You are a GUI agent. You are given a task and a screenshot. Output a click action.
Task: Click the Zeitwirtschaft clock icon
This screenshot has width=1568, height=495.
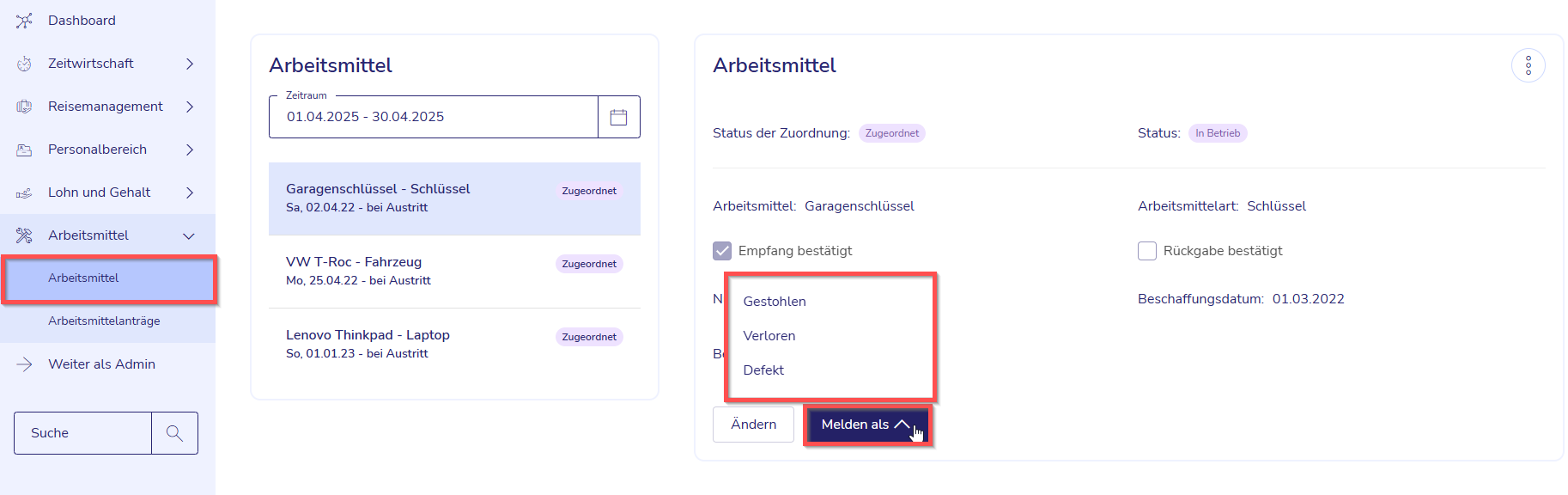click(24, 64)
